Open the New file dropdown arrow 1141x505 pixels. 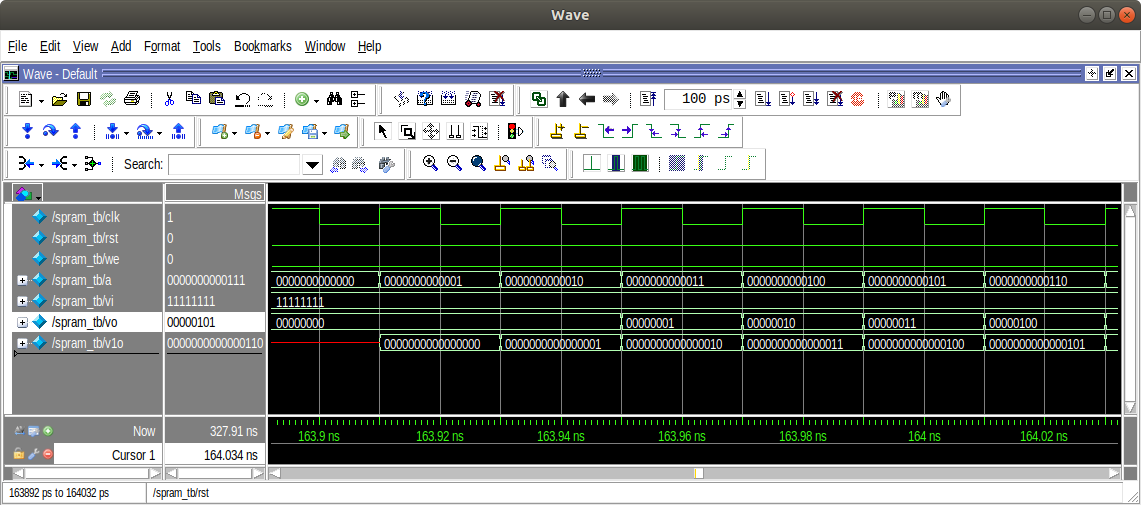pyautogui.click(x=41, y=100)
